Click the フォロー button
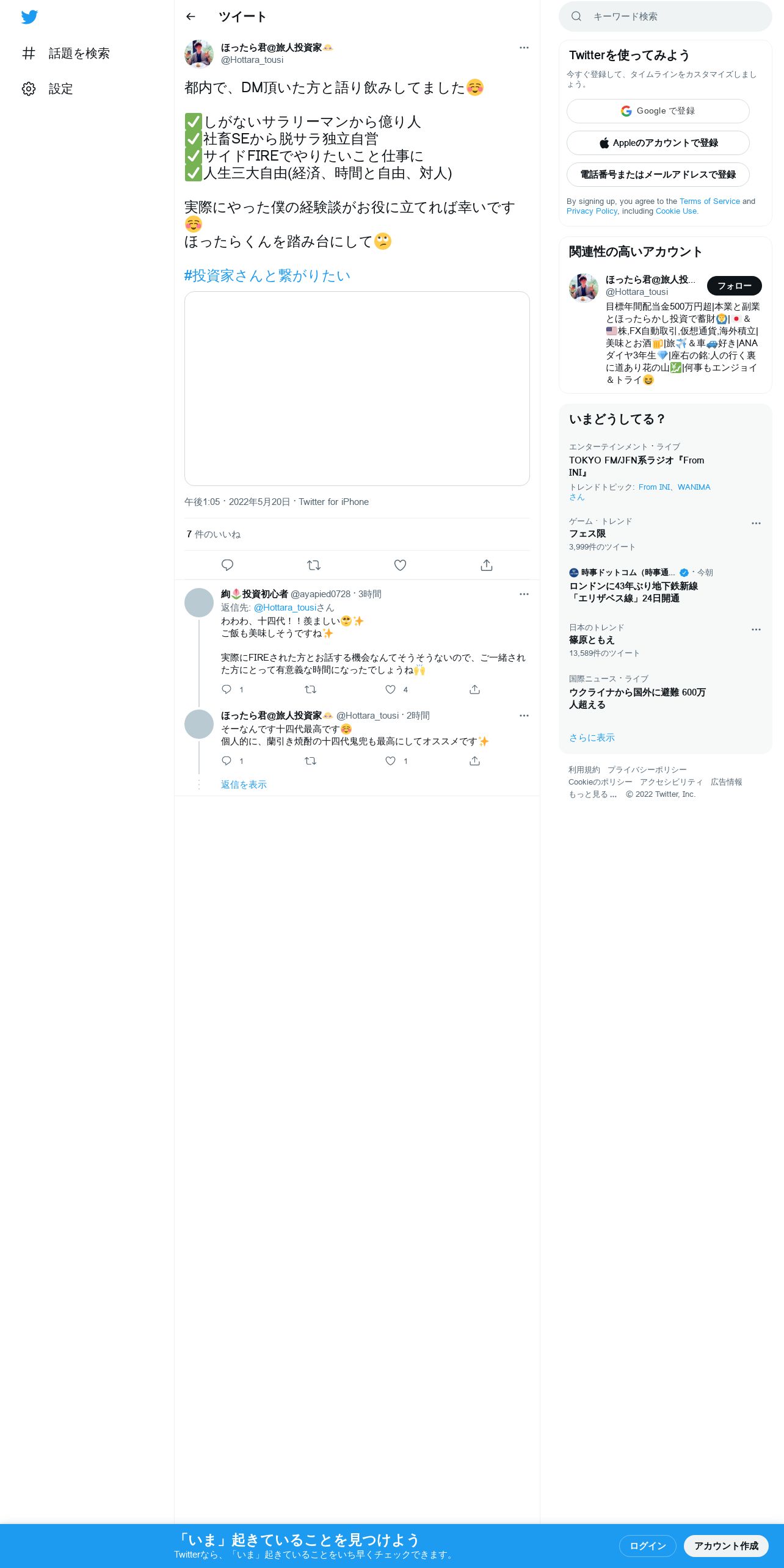 point(734,286)
